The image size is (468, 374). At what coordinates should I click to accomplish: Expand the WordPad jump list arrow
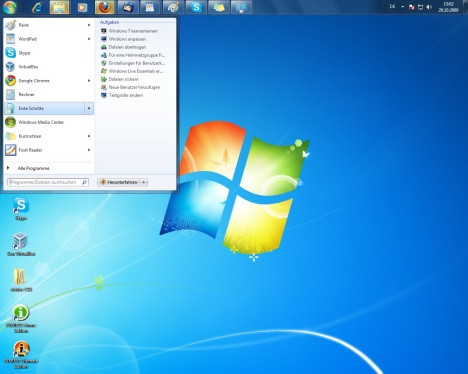[89, 39]
